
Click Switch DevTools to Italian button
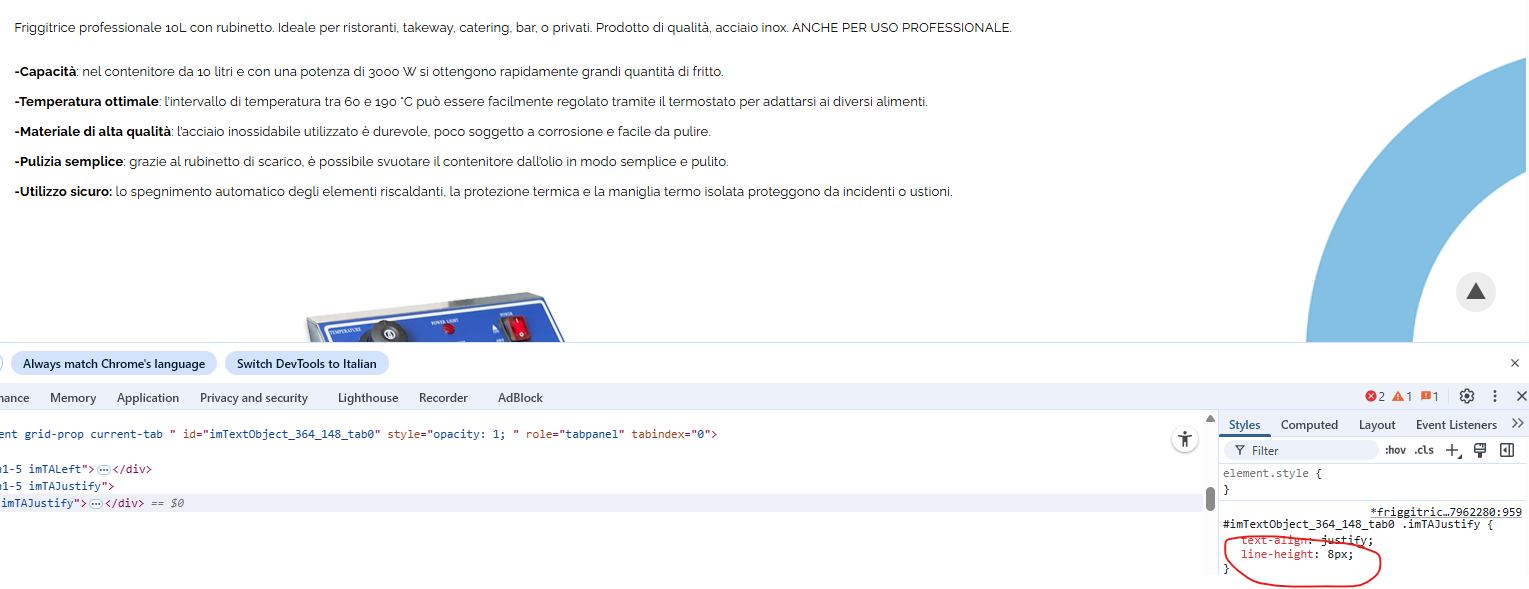307,364
